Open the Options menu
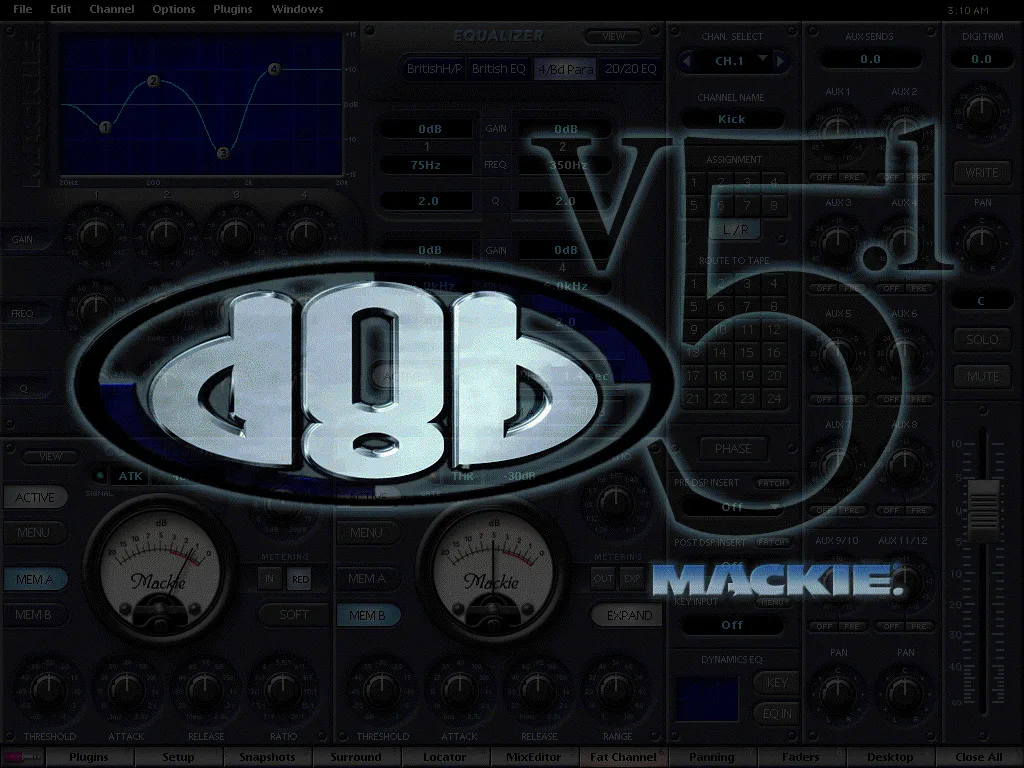 pos(174,9)
